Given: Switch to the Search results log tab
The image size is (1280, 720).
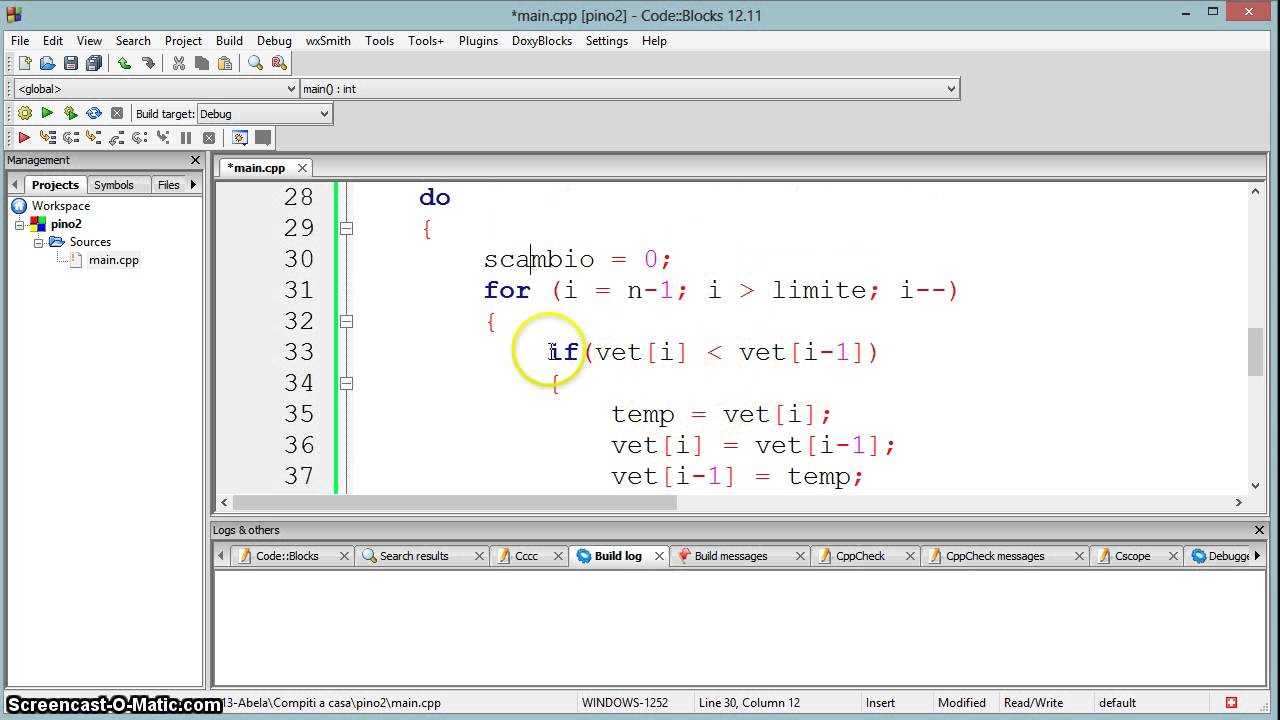Looking at the screenshot, I should point(414,556).
